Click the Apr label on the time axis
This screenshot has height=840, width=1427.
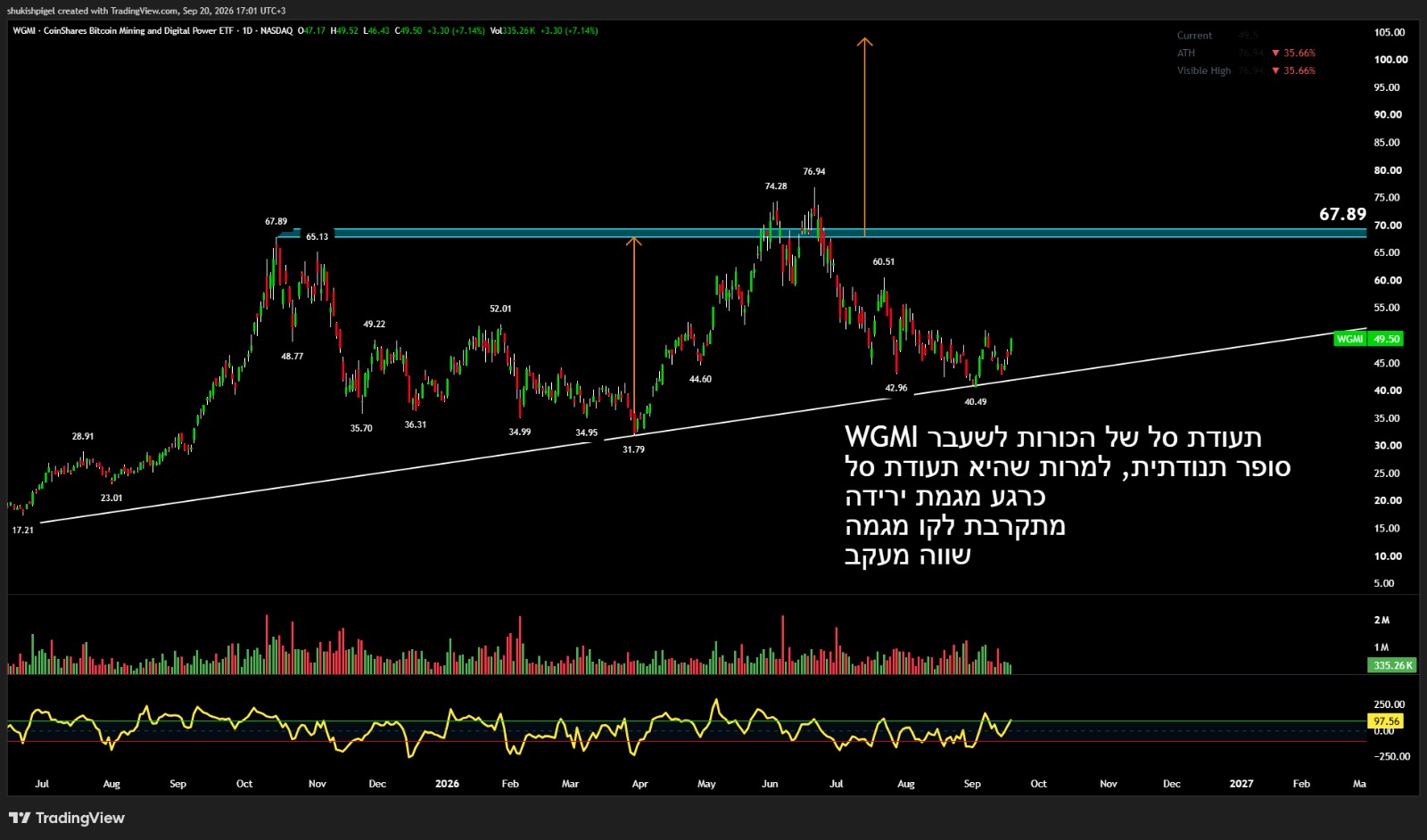pyautogui.click(x=639, y=784)
